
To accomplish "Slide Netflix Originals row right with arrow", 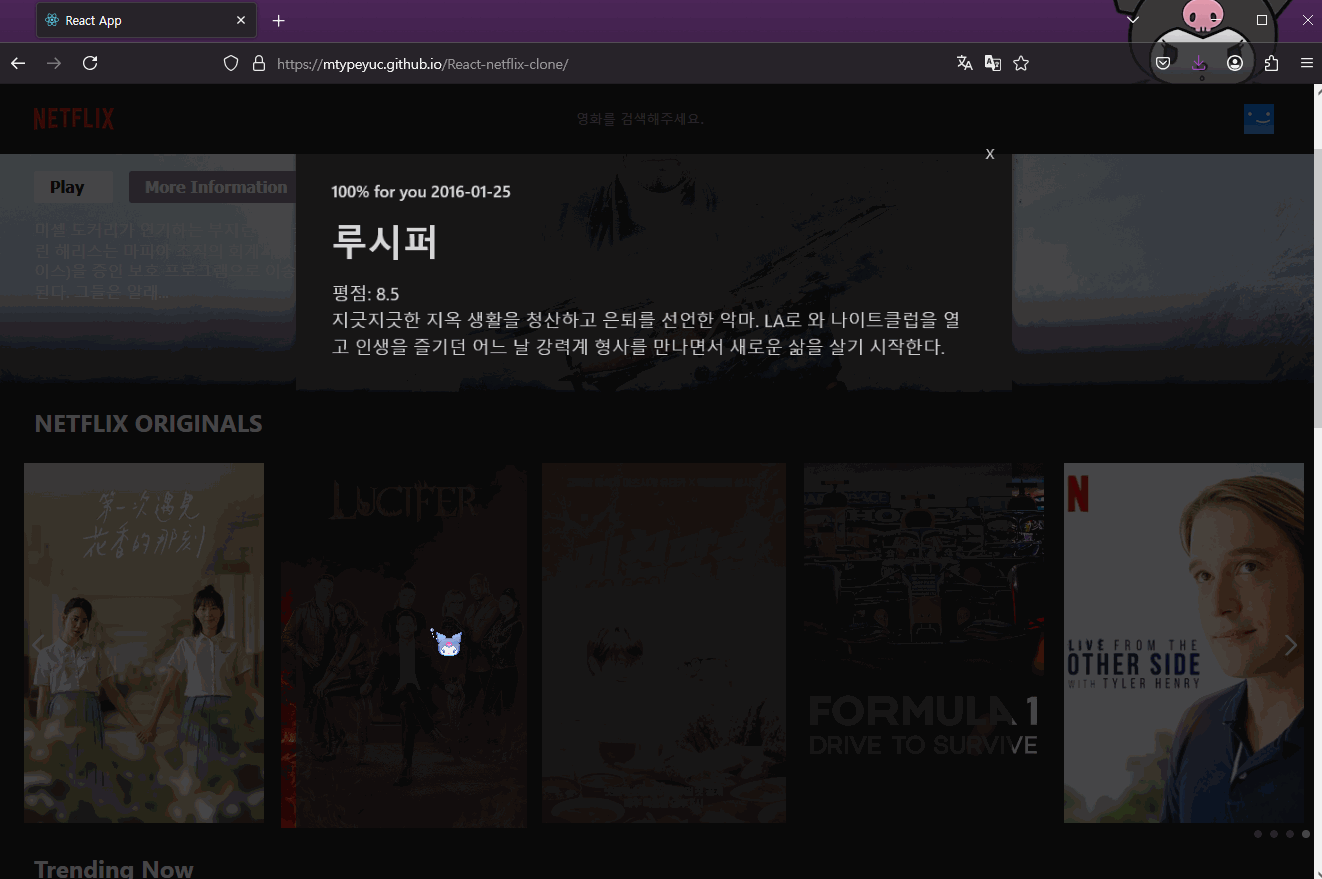I will coord(1291,645).
